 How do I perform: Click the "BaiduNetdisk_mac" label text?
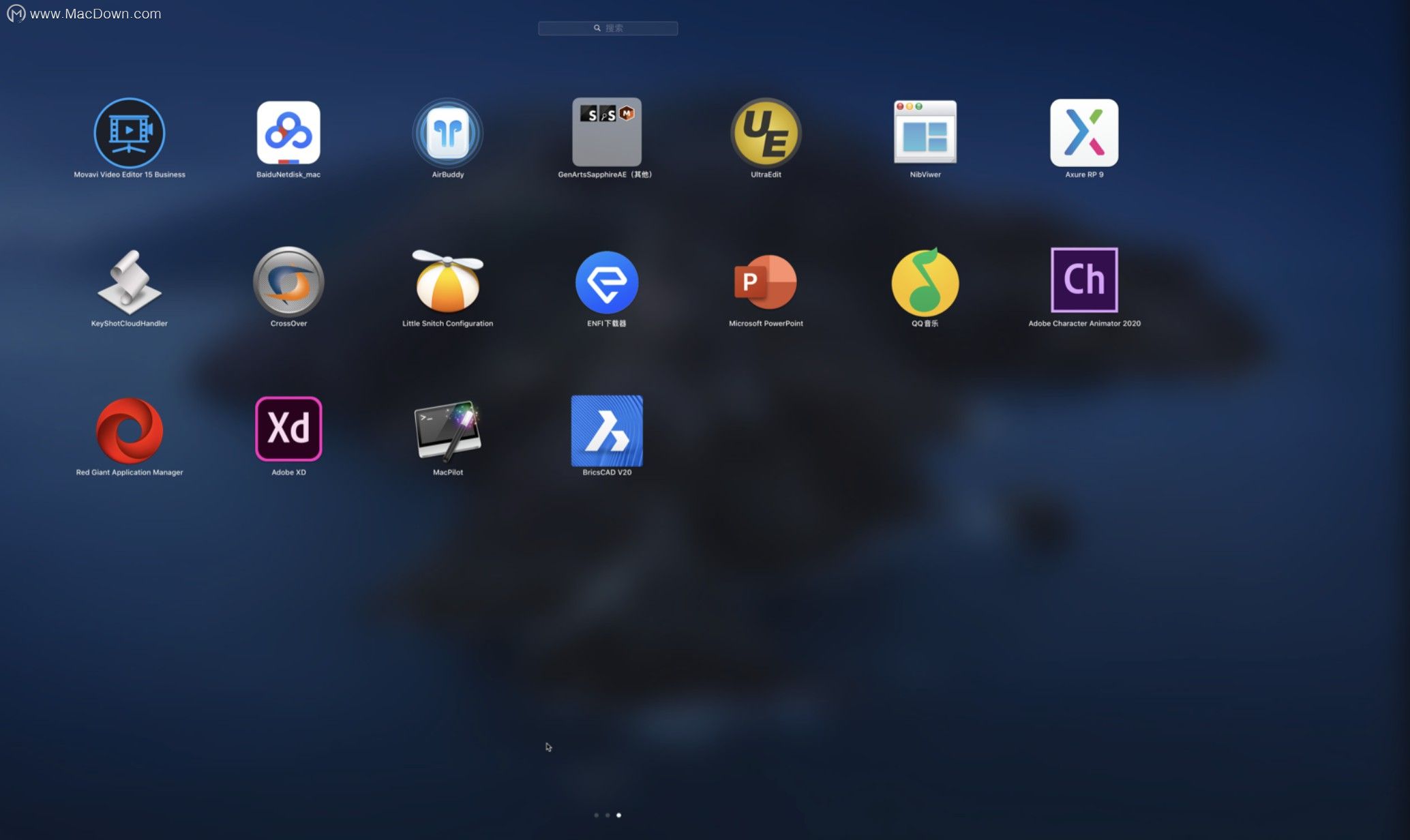[288, 175]
